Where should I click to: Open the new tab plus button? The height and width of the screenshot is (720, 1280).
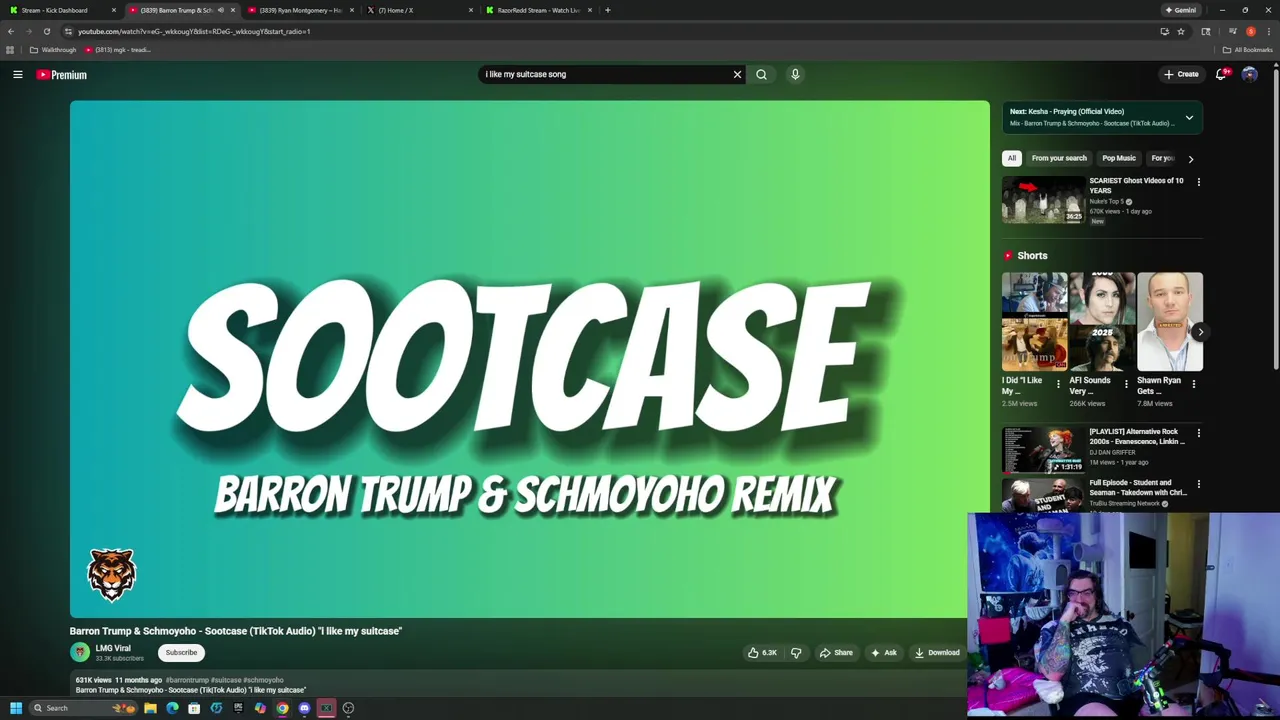pyautogui.click(x=608, y=10)
